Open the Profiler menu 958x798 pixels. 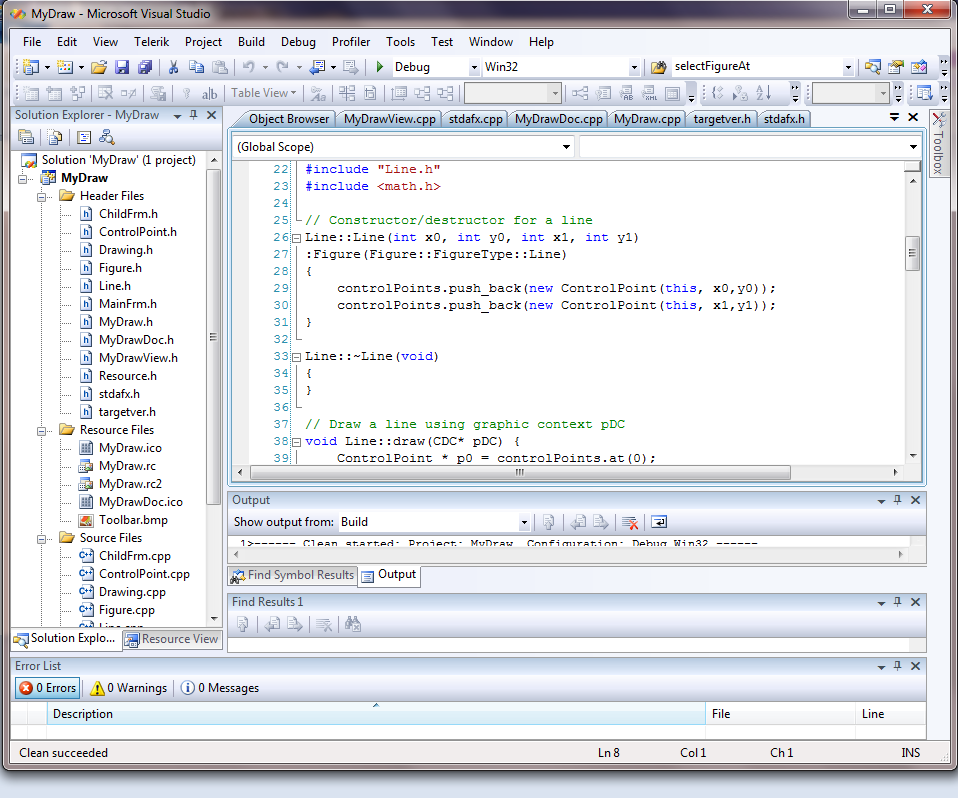(351, 42)
